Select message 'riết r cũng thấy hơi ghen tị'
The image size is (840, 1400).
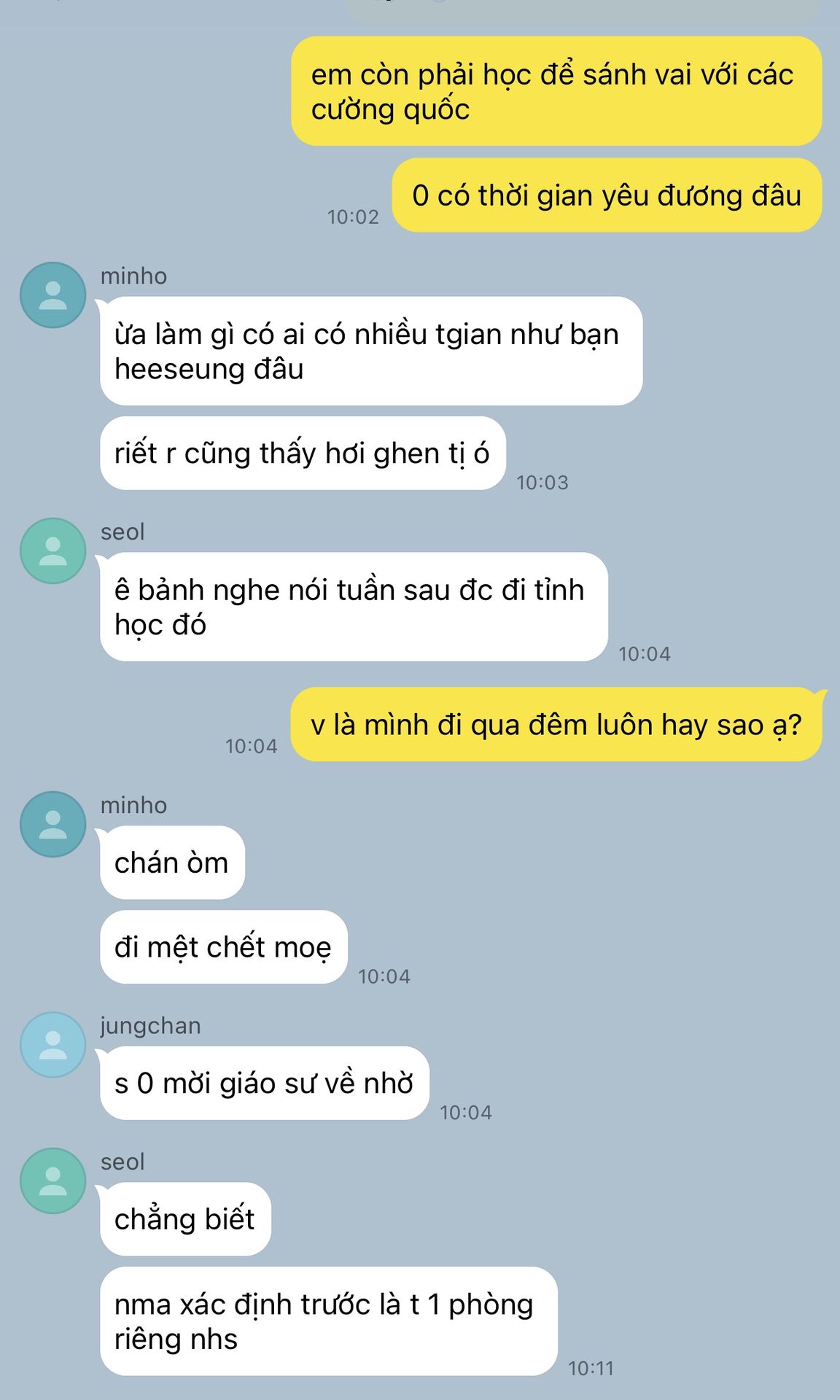[303, 453]
